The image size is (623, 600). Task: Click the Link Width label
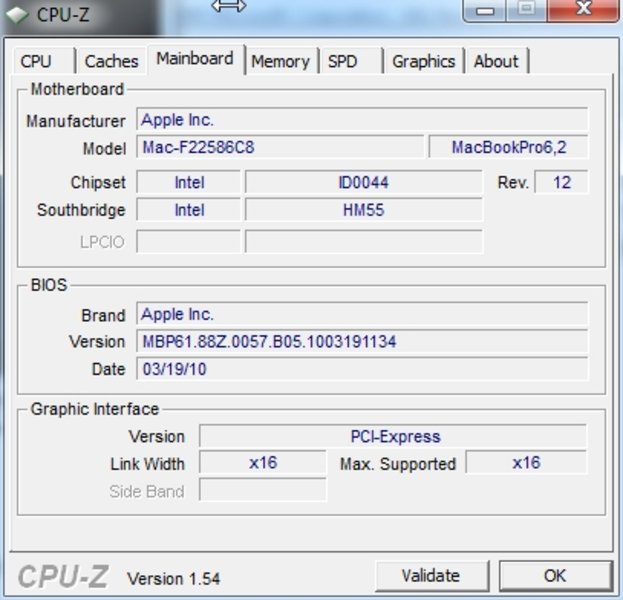coord(148,464)
